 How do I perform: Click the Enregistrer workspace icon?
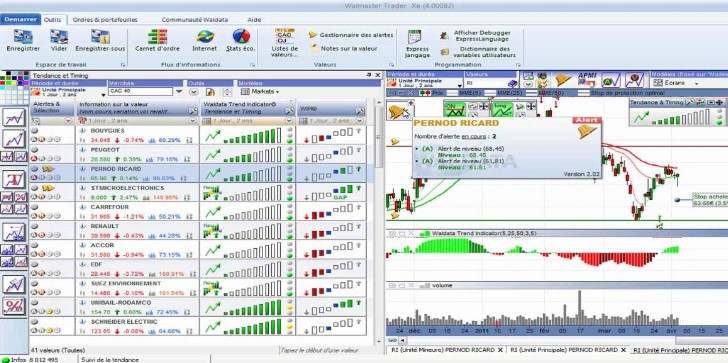tap(23, 40)
